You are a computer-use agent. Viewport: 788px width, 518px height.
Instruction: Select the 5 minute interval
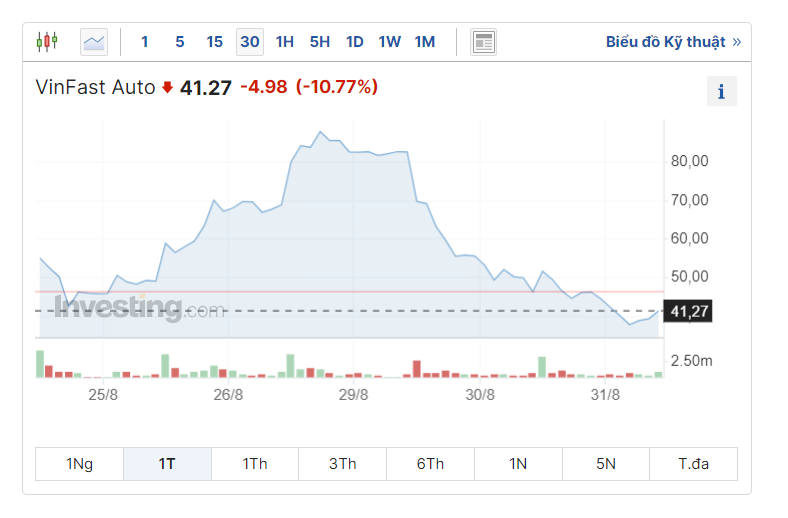180,42
